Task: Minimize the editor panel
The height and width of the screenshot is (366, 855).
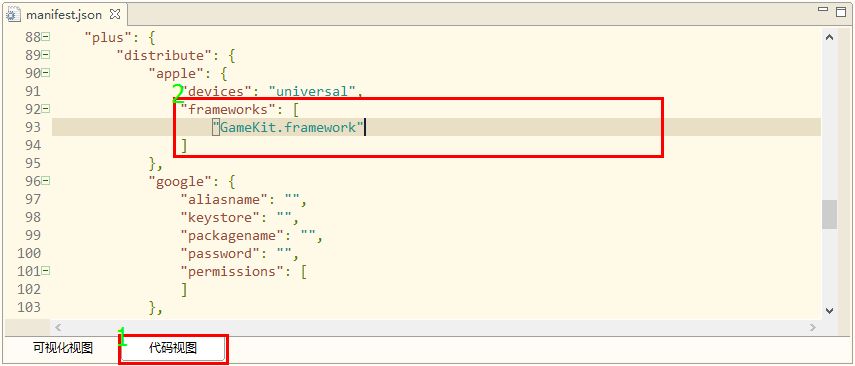Action: [823, 10]
